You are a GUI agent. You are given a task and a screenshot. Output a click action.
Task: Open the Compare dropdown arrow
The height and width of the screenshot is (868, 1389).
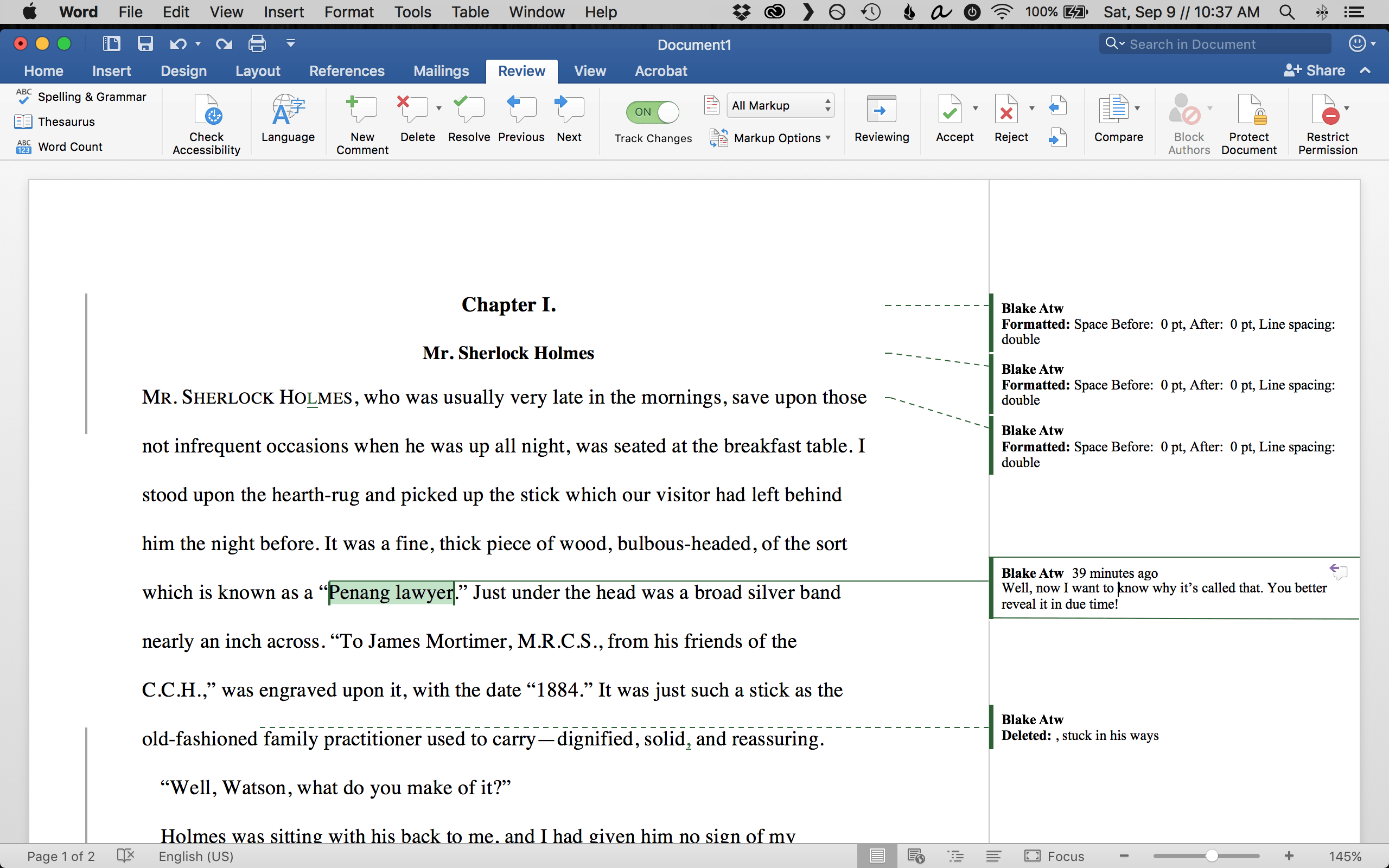(x=1138, y=108)
